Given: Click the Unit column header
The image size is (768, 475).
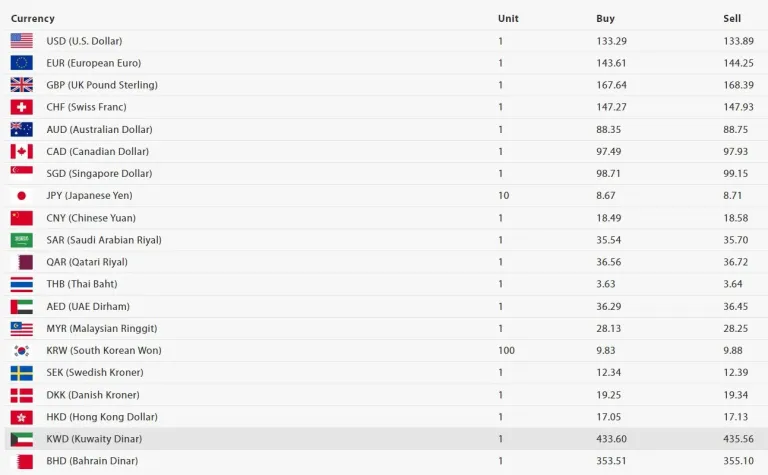Looking at the screenshot, I should (x=508, y=19).
